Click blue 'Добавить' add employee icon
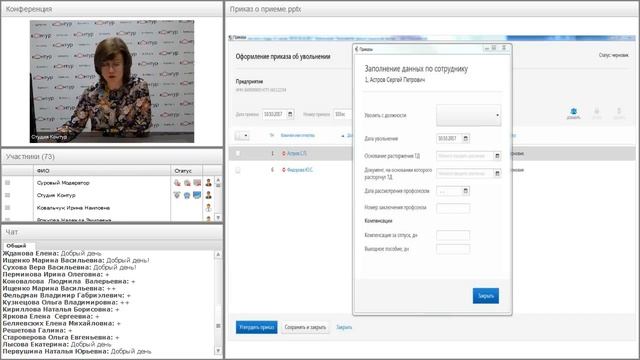The width and height of the screenshot is (640, 360). (573, 113)
